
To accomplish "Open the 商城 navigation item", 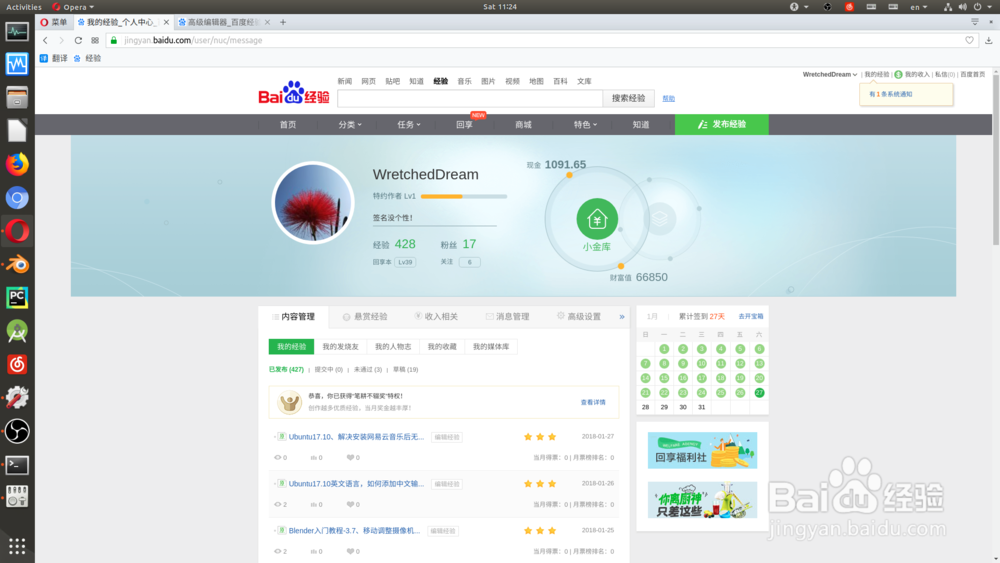I will pos(524,125).
